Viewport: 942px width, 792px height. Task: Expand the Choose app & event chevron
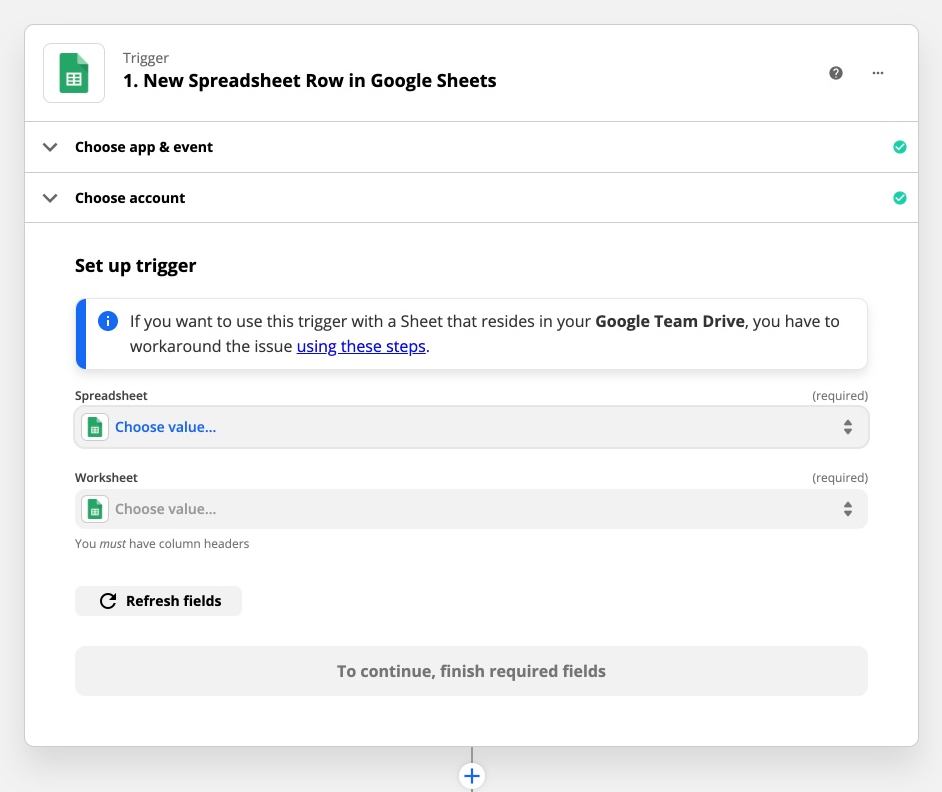click(x=50, y=147)
